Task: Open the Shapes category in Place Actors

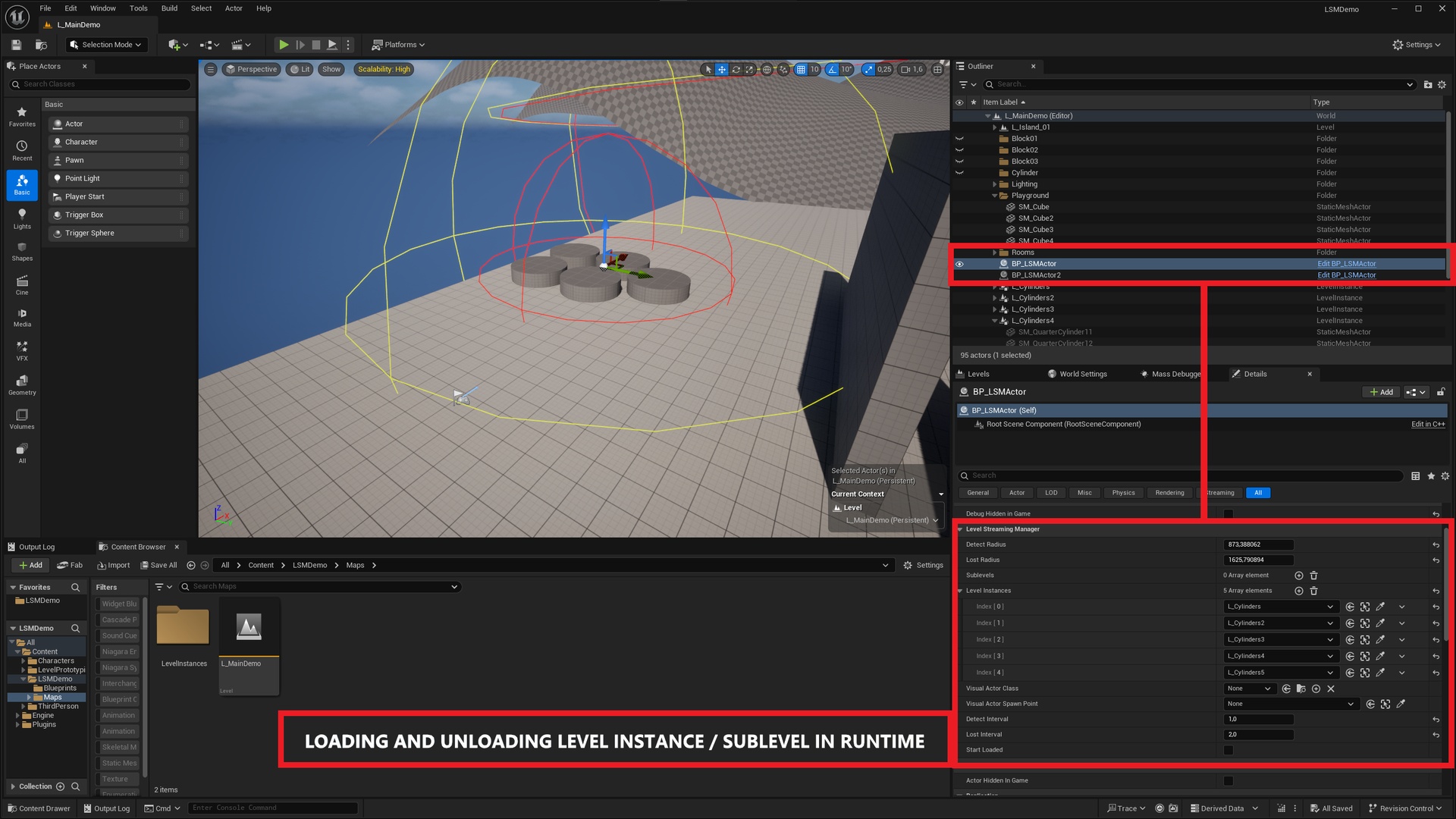Action: click(22, 252)
